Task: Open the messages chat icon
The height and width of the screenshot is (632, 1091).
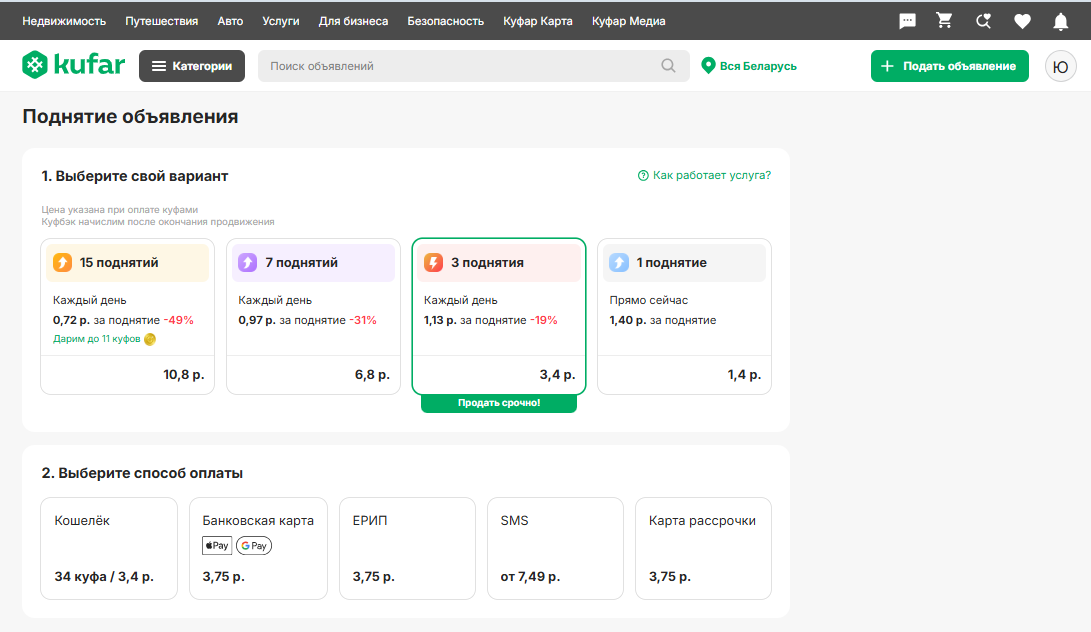Action: [907, 21]
